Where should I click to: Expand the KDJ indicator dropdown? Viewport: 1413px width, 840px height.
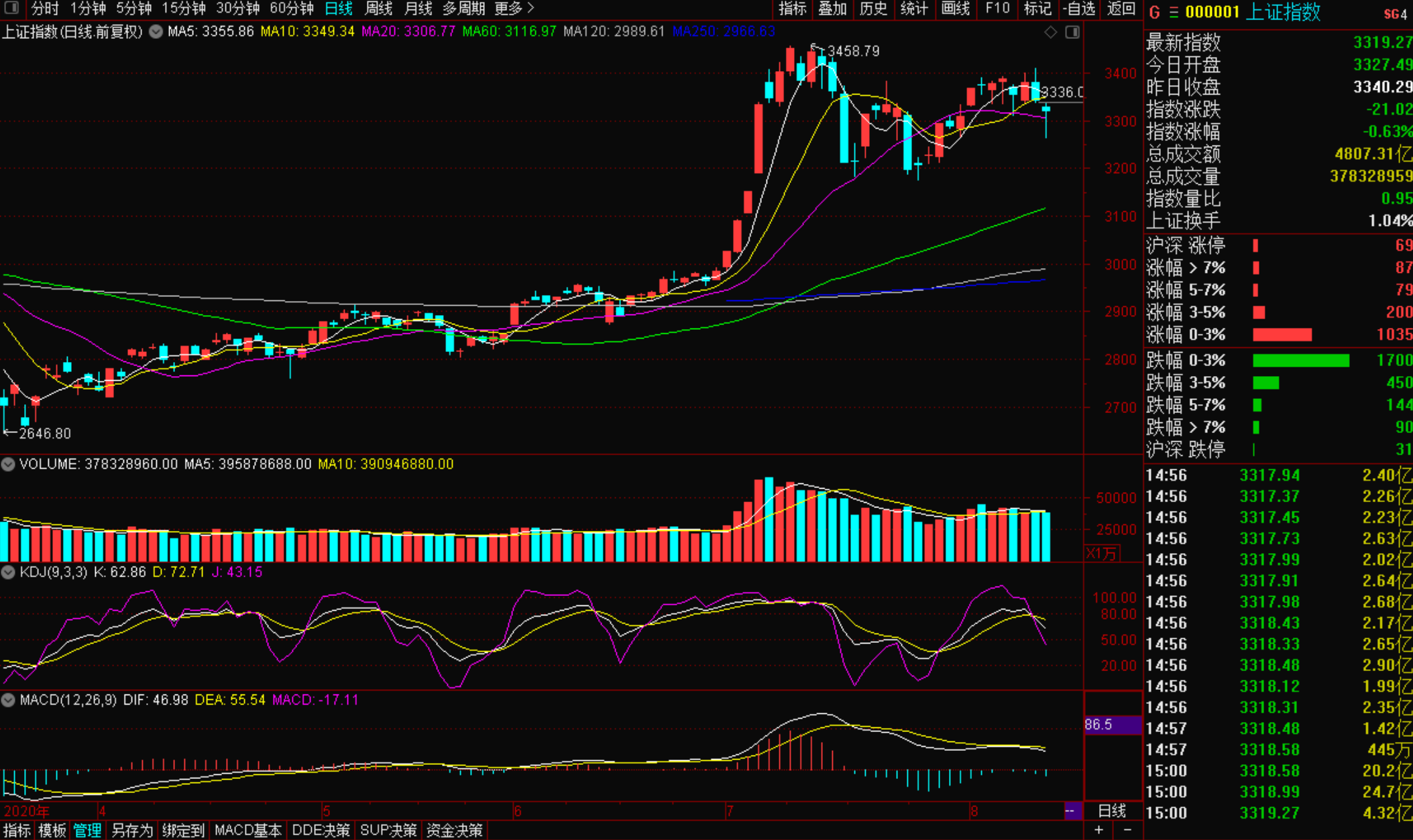pos(8,572)
